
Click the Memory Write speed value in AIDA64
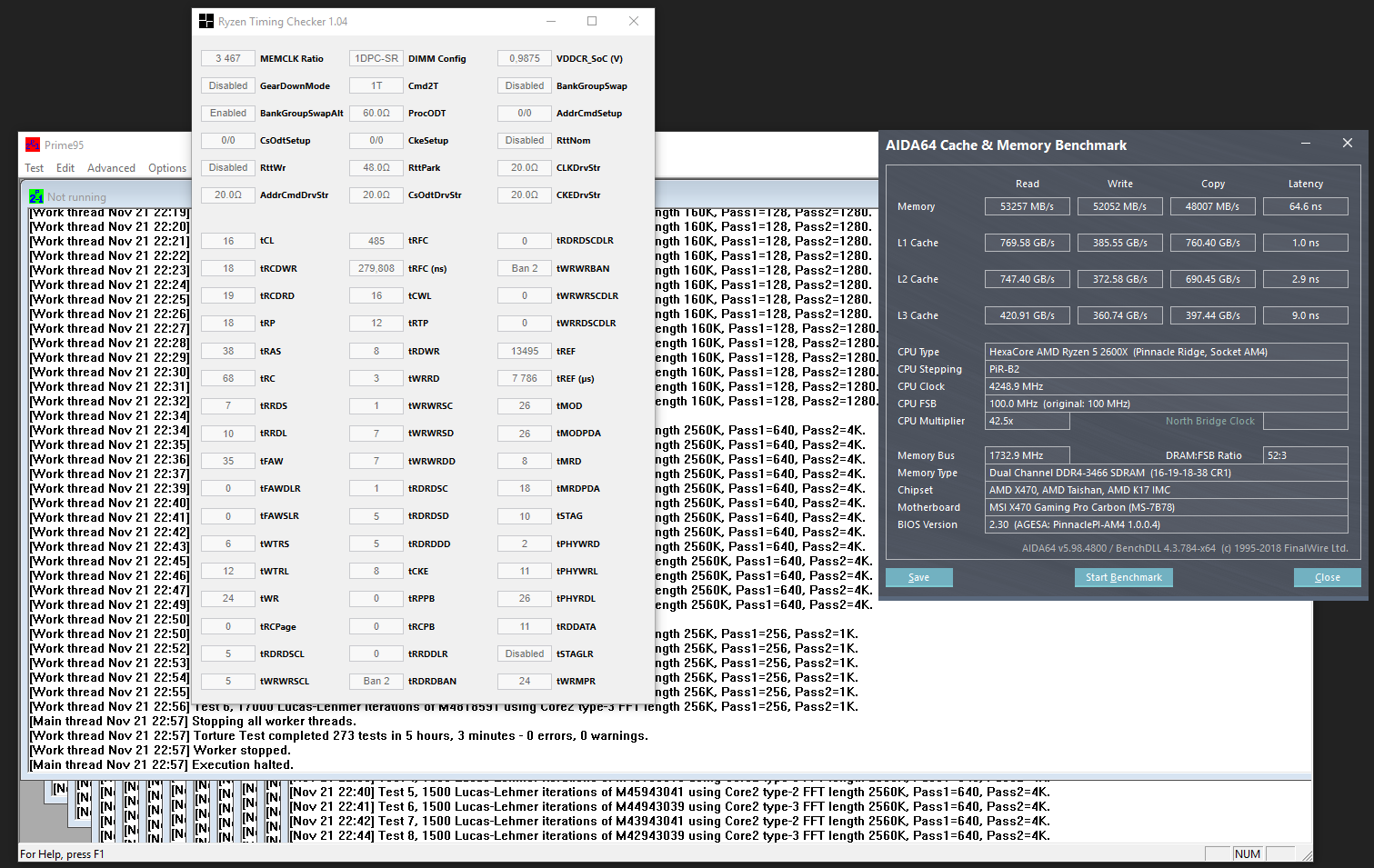pos(1120,206)
